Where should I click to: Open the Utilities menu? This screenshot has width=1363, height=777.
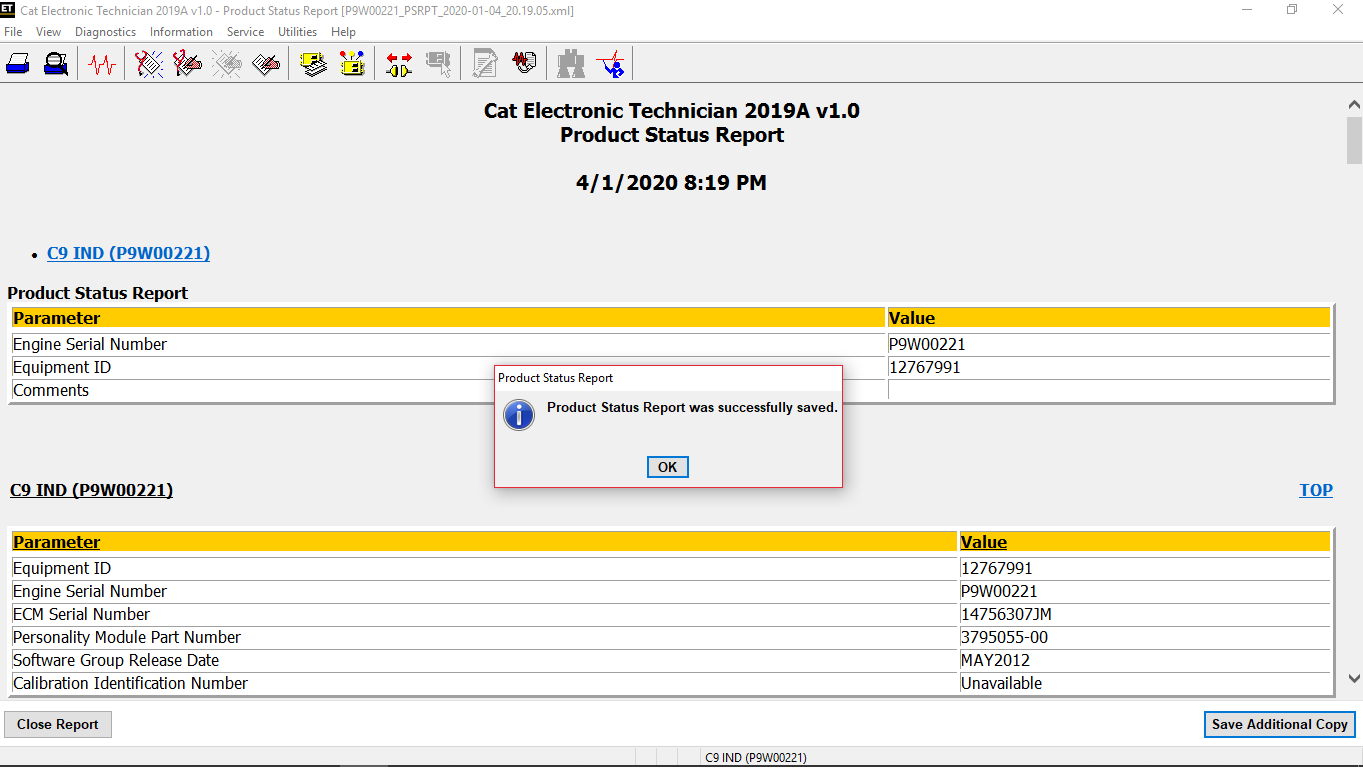pos(297,31)
